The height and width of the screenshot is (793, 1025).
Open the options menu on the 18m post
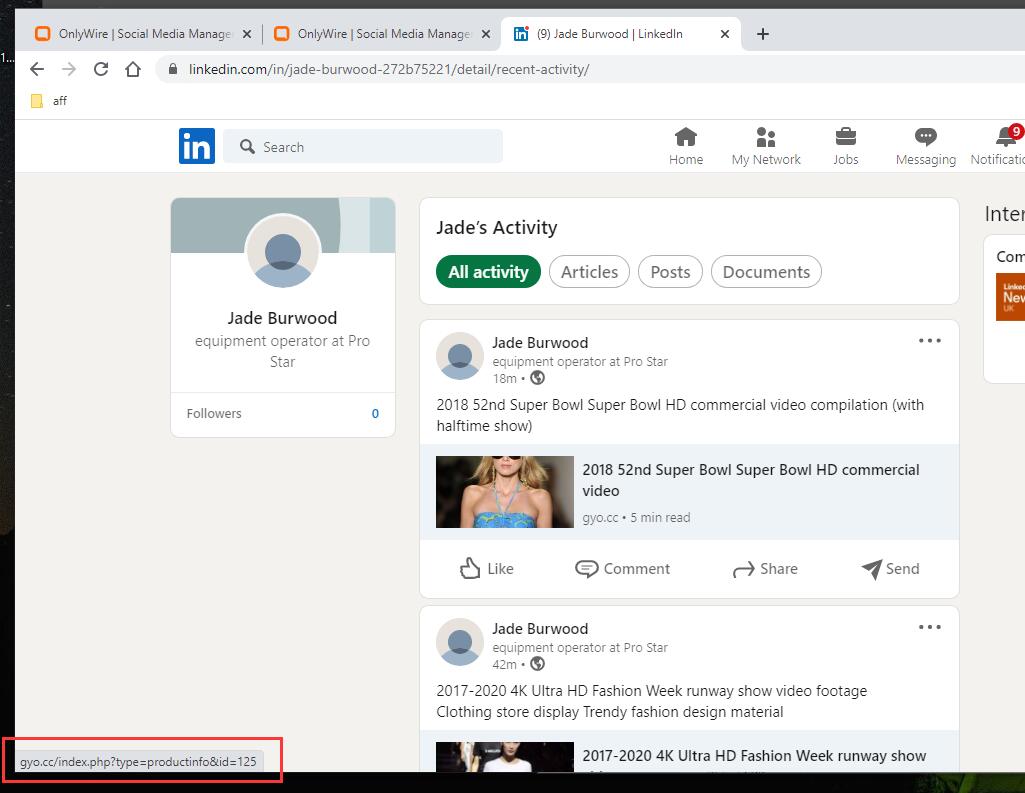point(930,341)
